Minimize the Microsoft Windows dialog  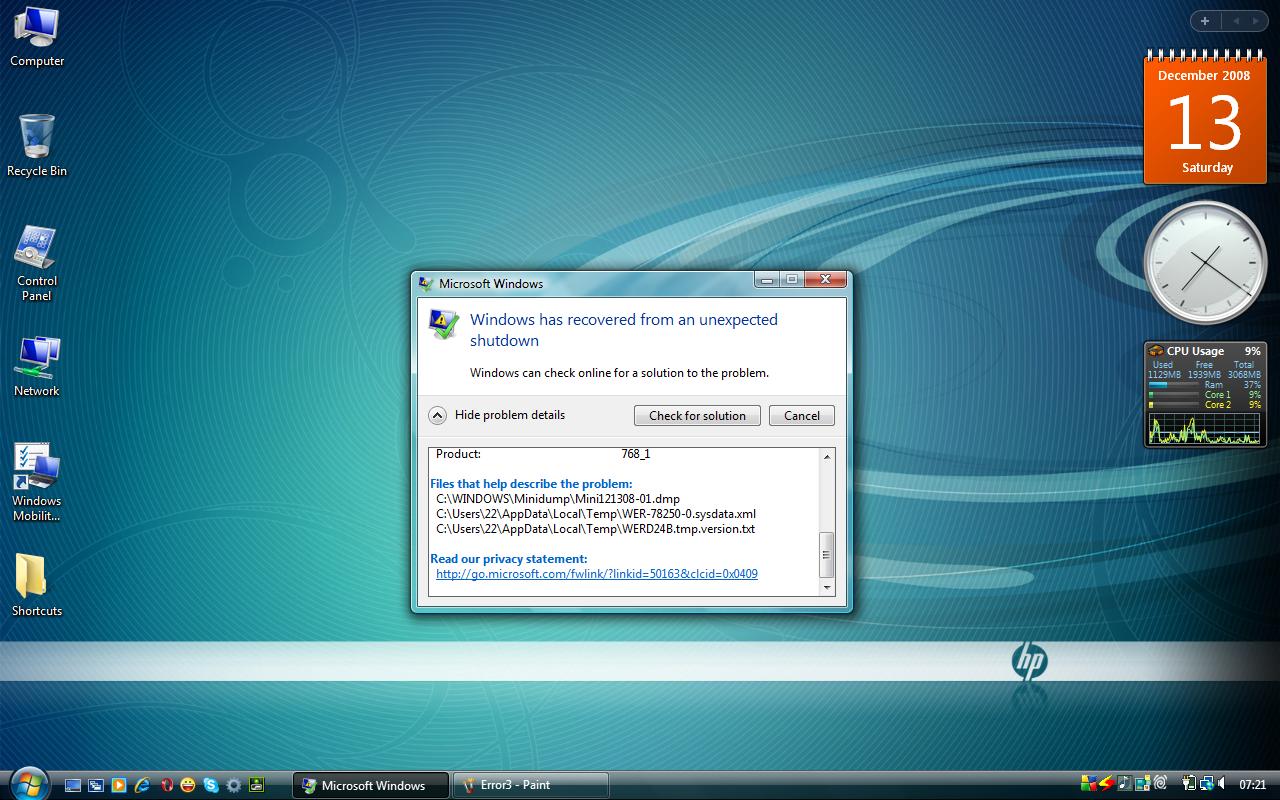click(x=768, y=279)
